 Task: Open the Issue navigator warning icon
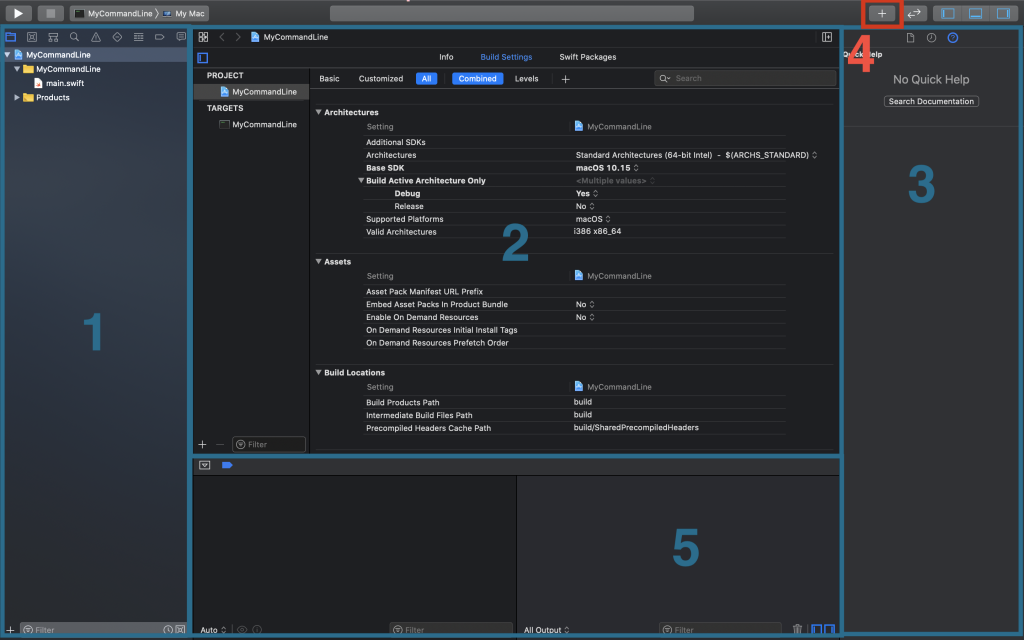[96, 37]
